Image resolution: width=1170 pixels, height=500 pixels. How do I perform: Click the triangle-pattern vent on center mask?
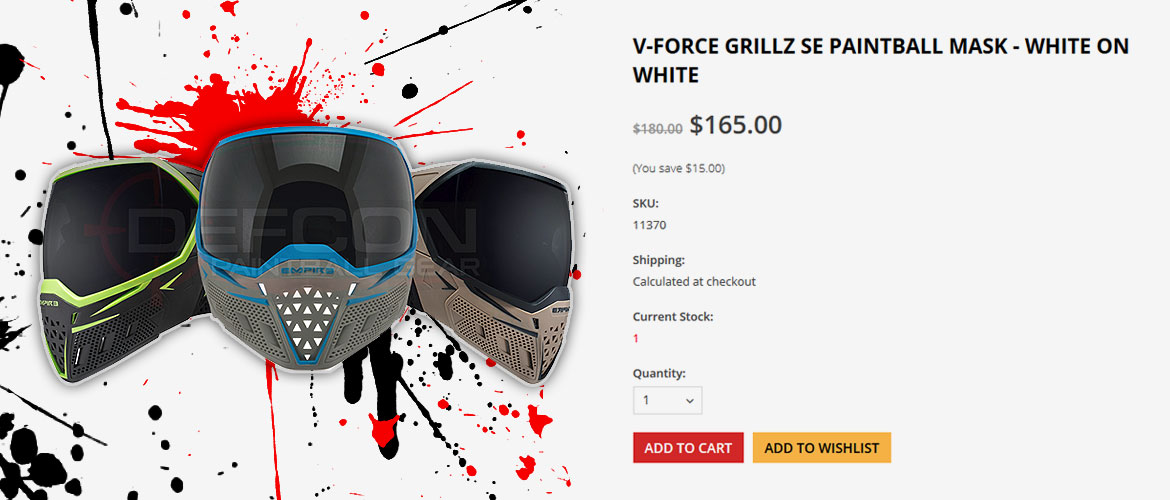(x=308, y=319)
